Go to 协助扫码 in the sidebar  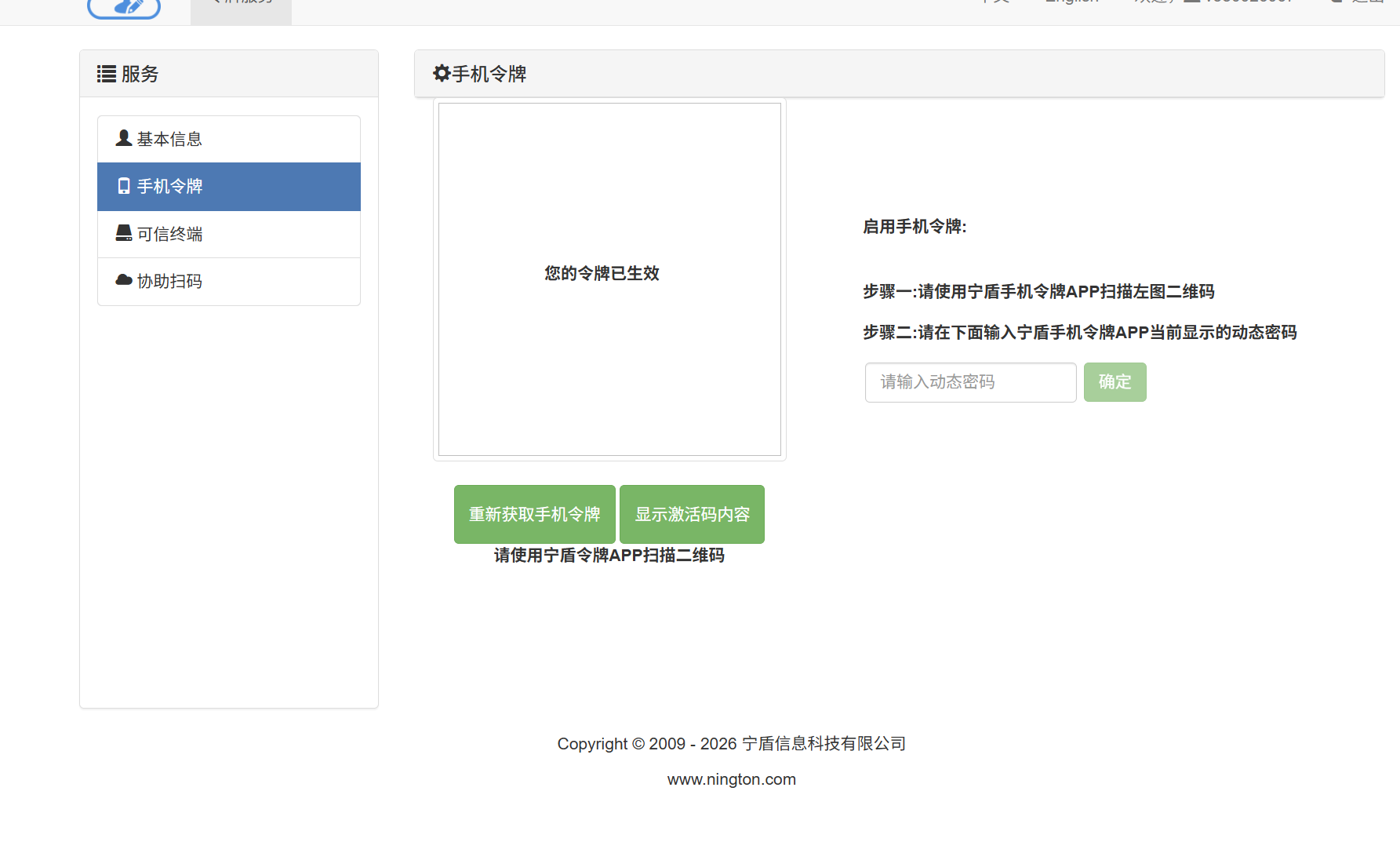(229, 281)
